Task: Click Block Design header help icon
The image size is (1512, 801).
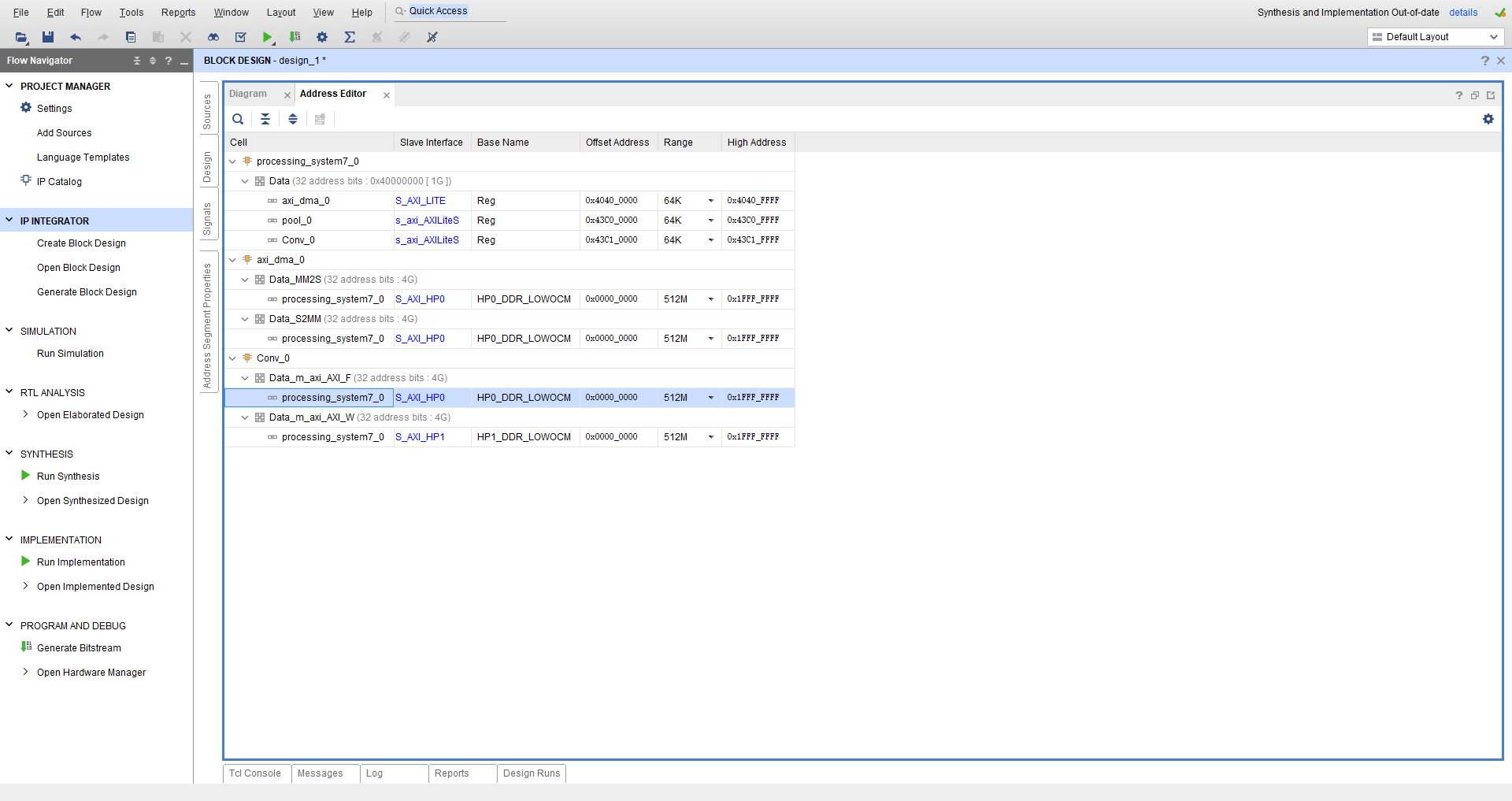Action: [1485, 61]
